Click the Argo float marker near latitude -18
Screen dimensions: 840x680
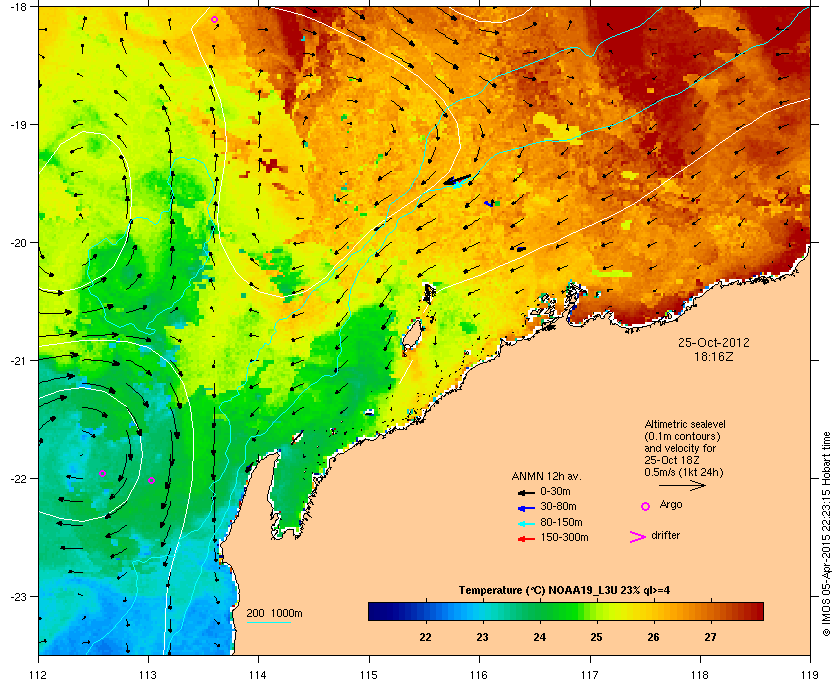[214, 20]
